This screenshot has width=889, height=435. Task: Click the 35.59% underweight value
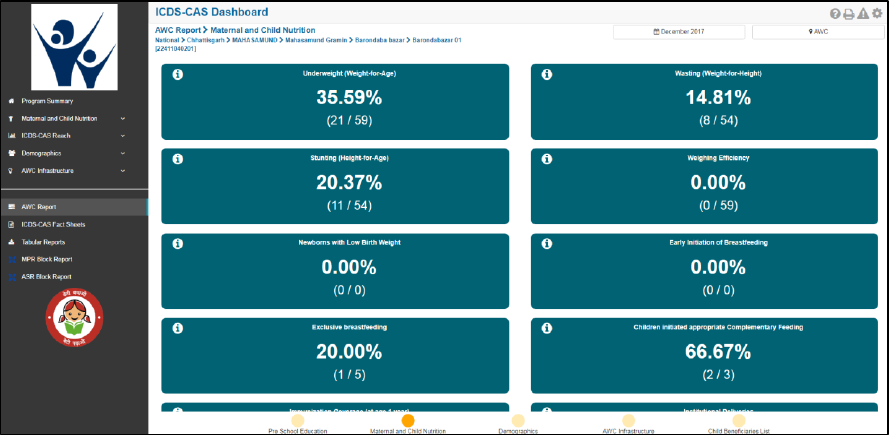tap(349, 98)
